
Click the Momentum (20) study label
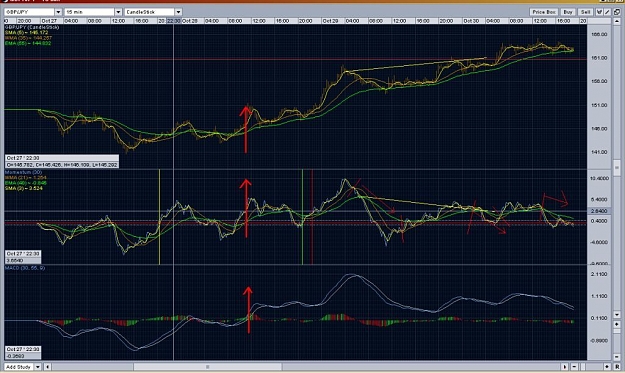23,172
